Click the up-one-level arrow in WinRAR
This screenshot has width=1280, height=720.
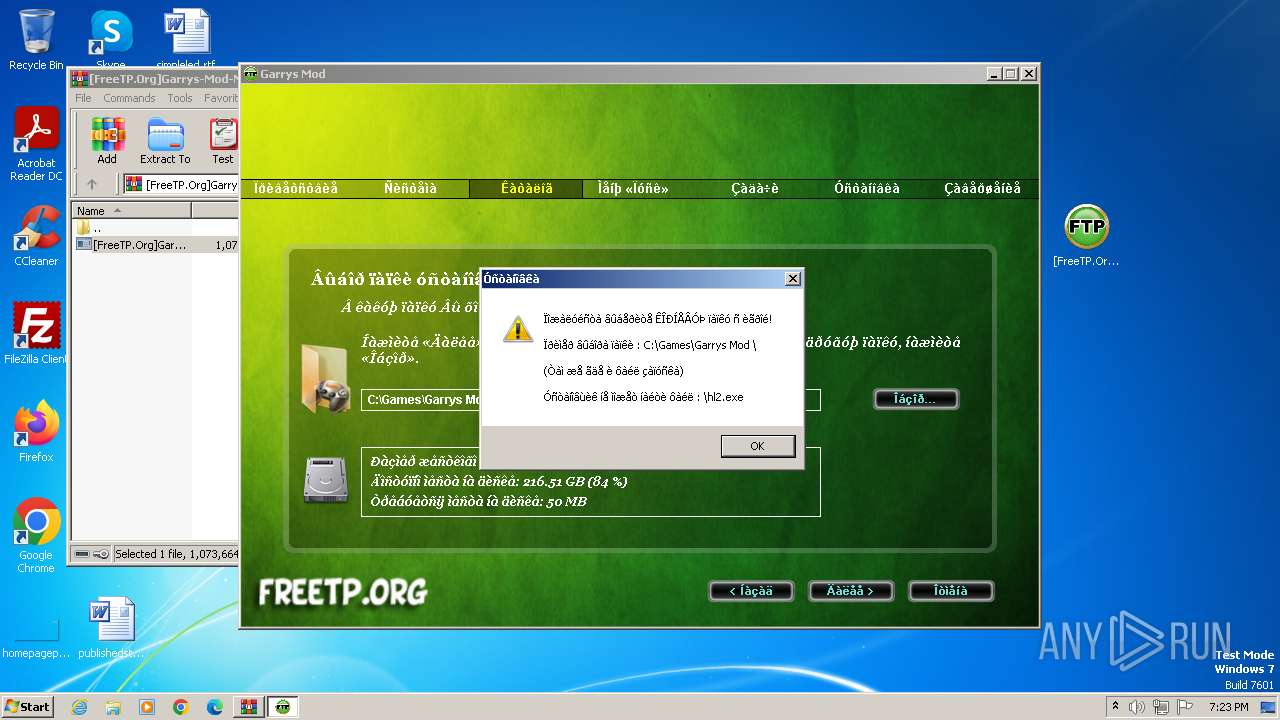coord(92,184)
